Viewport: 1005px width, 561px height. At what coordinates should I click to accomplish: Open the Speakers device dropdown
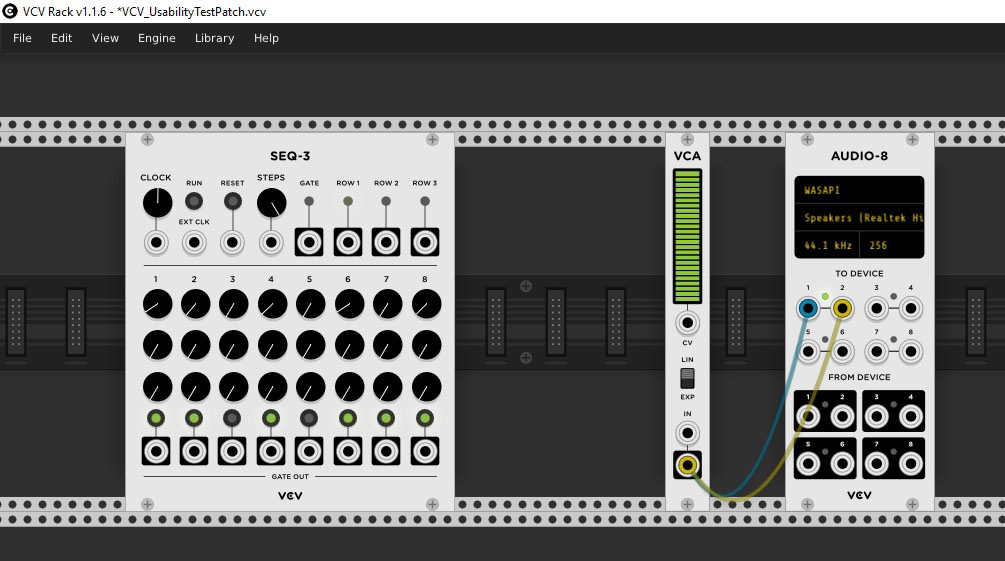point(859,218)
